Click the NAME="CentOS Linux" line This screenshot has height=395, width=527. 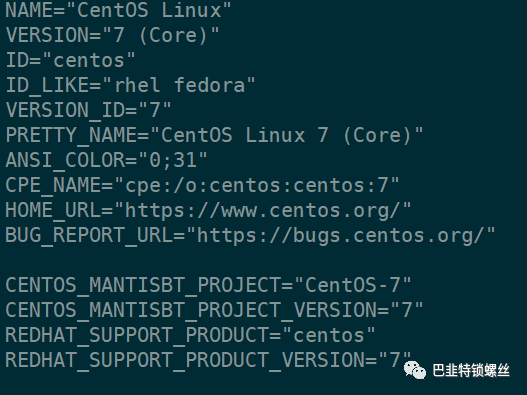click(x=118, y=10)
